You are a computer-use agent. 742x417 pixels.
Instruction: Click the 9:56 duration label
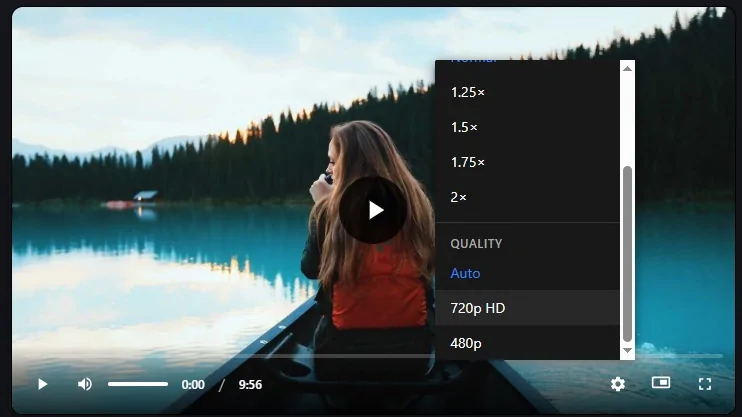coord(250,385)
